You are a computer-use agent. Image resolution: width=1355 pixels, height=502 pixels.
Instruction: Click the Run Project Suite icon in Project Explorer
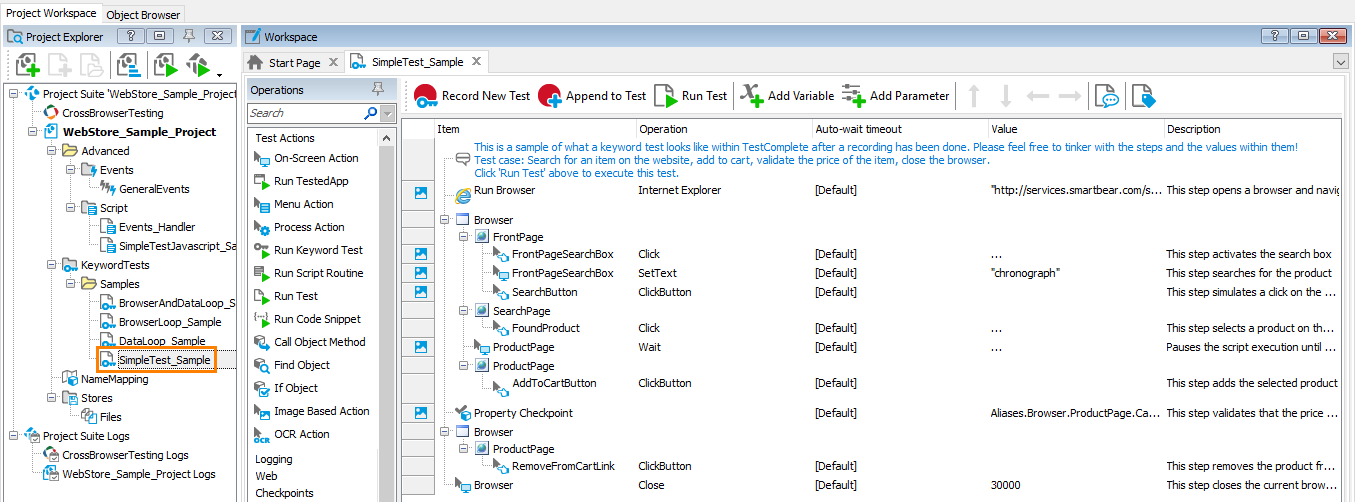tap(198, 66)
